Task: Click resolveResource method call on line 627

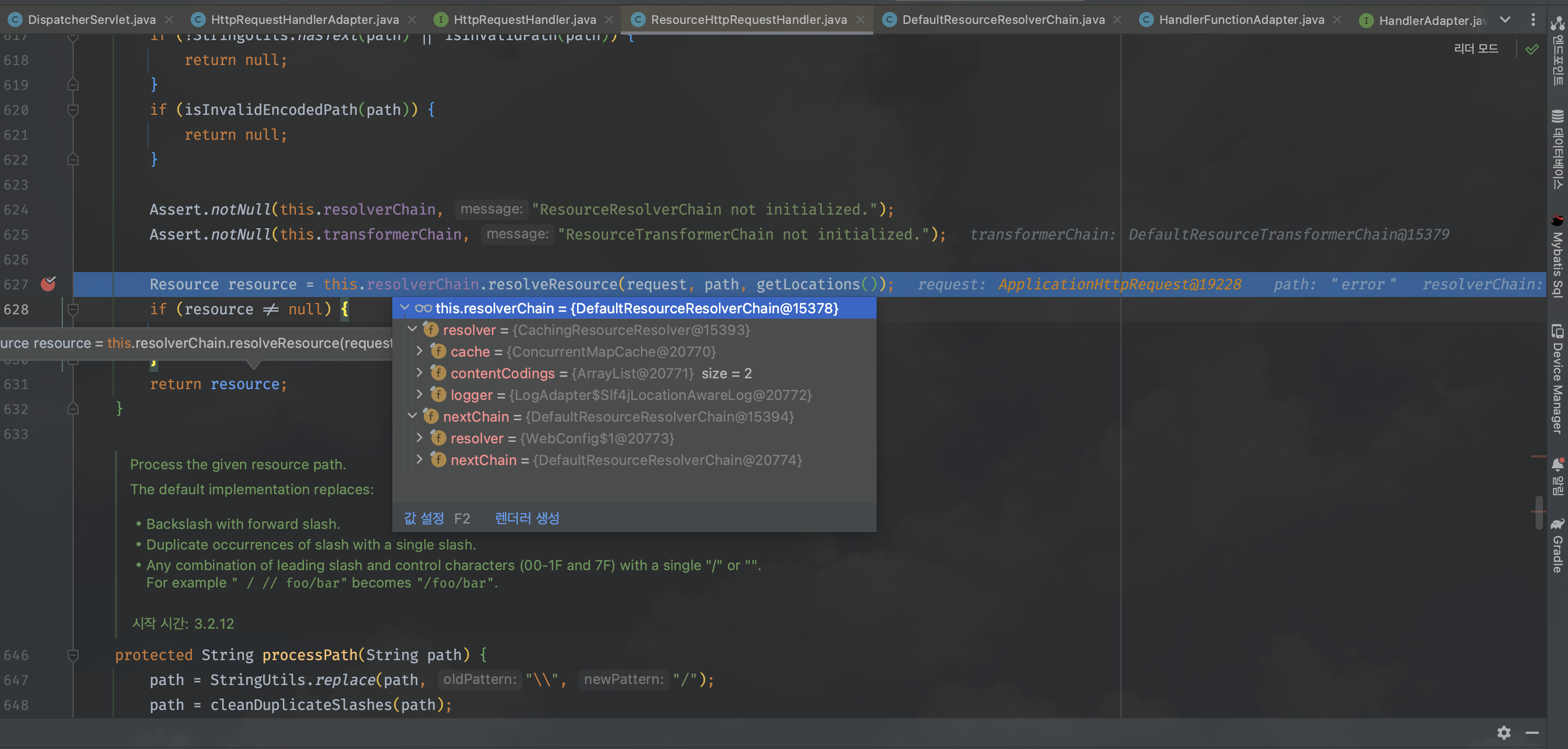Action: tap(553, 285)
